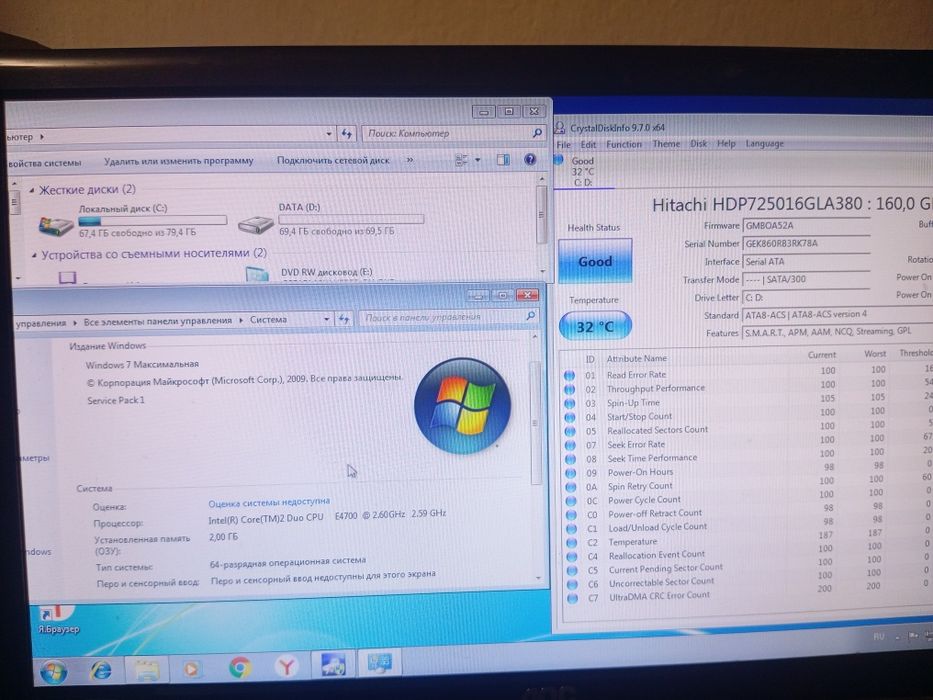Click the Explorer view-mode icon
933x700 pixels.
pos(462,160)
